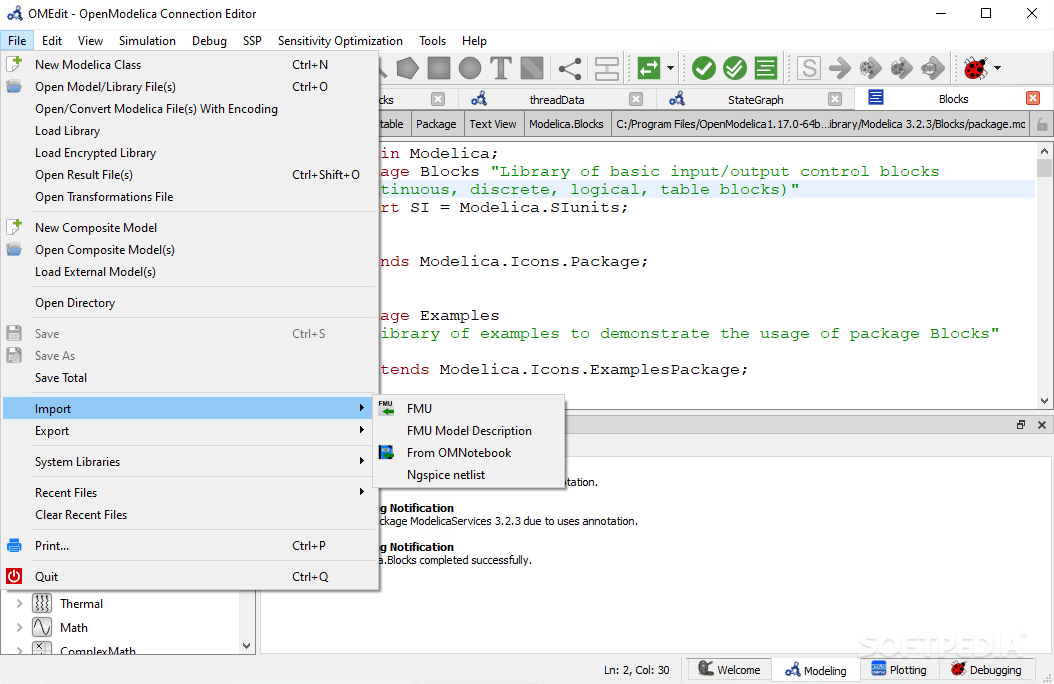Click the green Re-simulate arrows icon
The height and width of the screenshot is (684, 1054).
point(648,68)
